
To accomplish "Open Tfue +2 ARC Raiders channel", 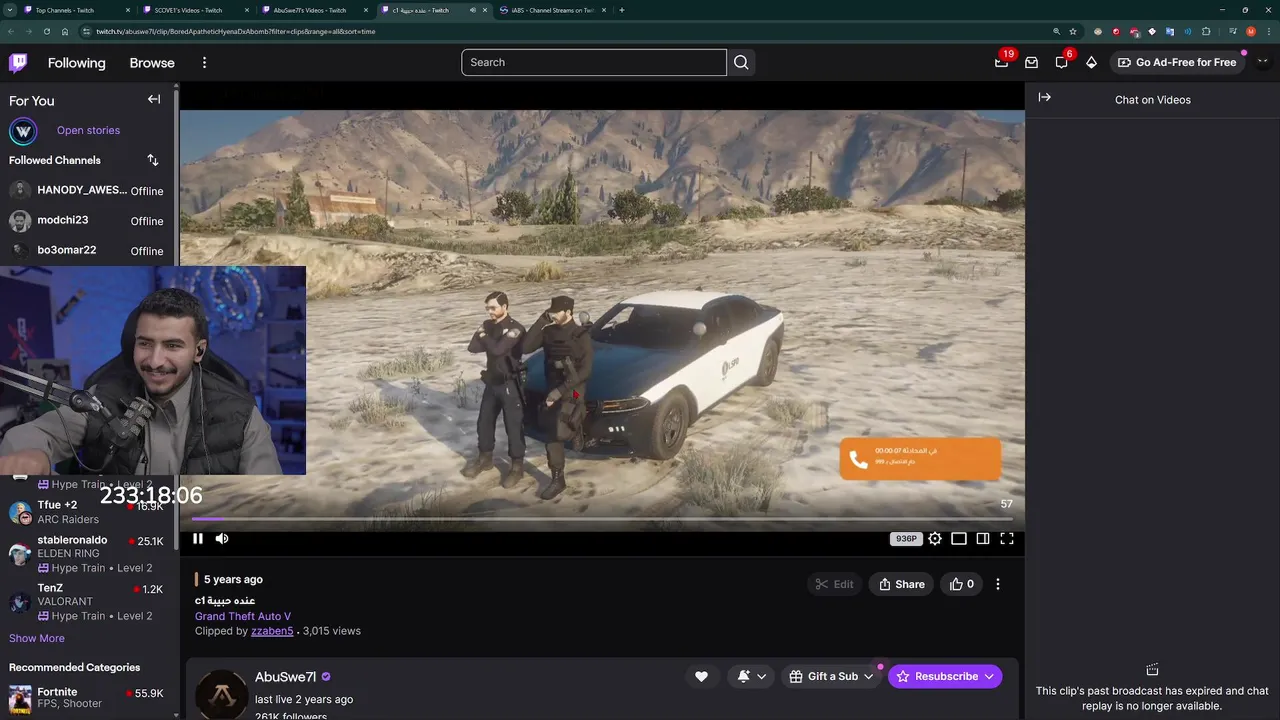I will click(88, 512).
